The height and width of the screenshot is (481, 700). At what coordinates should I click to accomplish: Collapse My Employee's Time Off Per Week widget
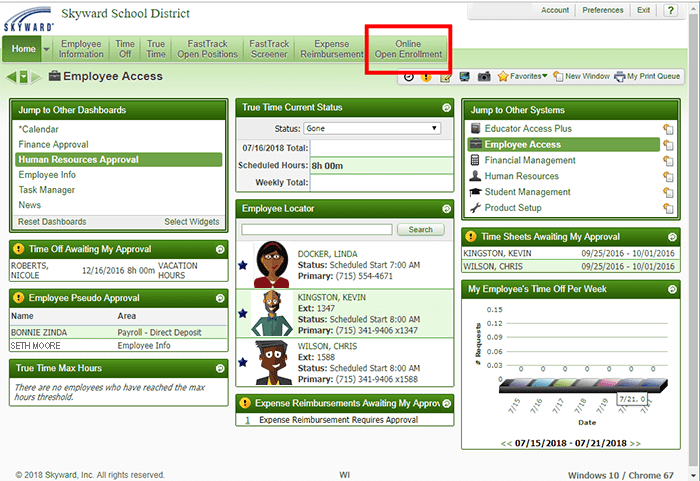672,289
